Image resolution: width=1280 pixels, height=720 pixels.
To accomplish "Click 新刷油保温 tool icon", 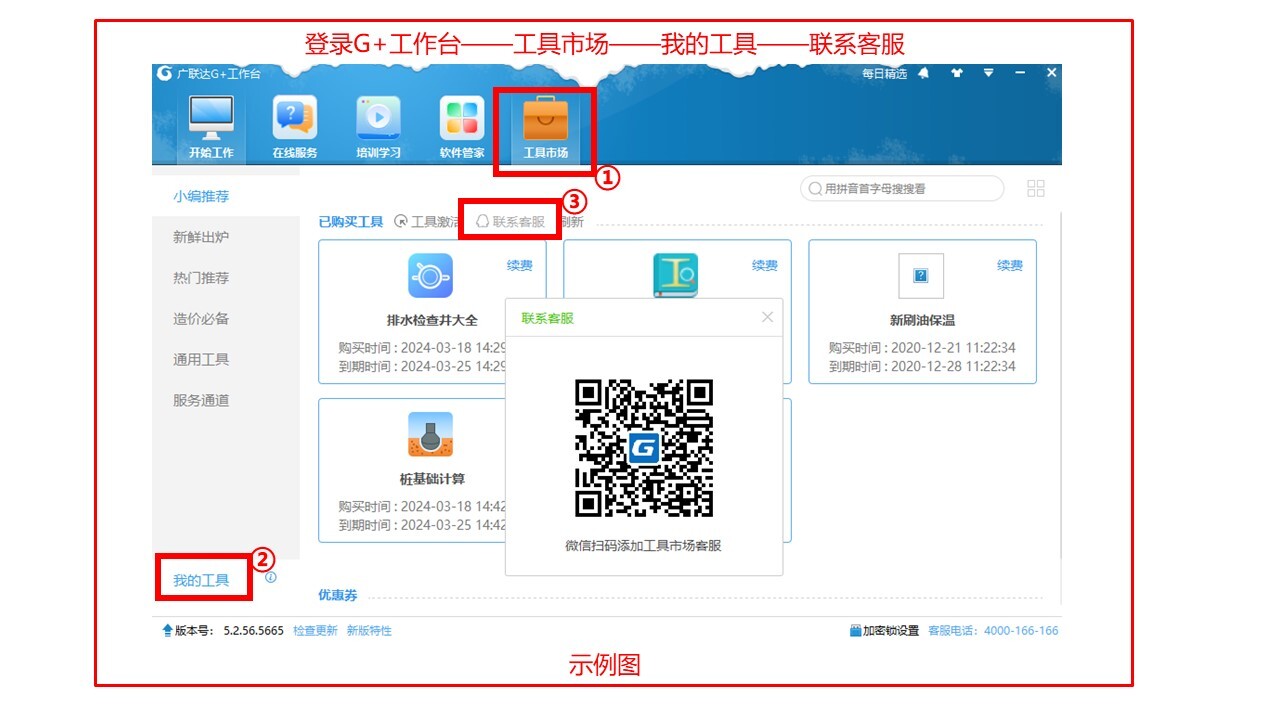I will [921, 275].
